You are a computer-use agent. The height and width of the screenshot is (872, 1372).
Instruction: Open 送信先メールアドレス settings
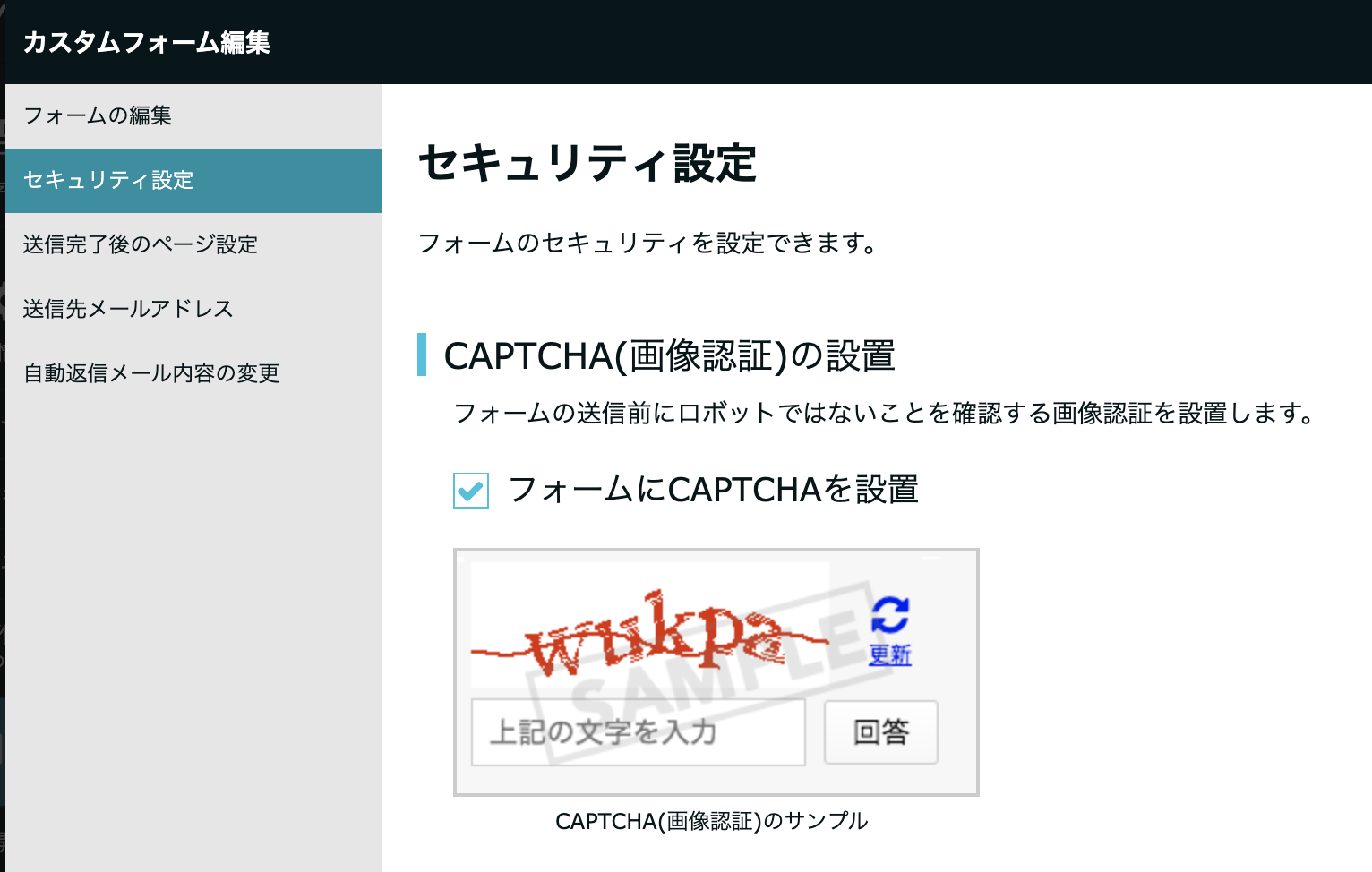(x=128, y=309)
